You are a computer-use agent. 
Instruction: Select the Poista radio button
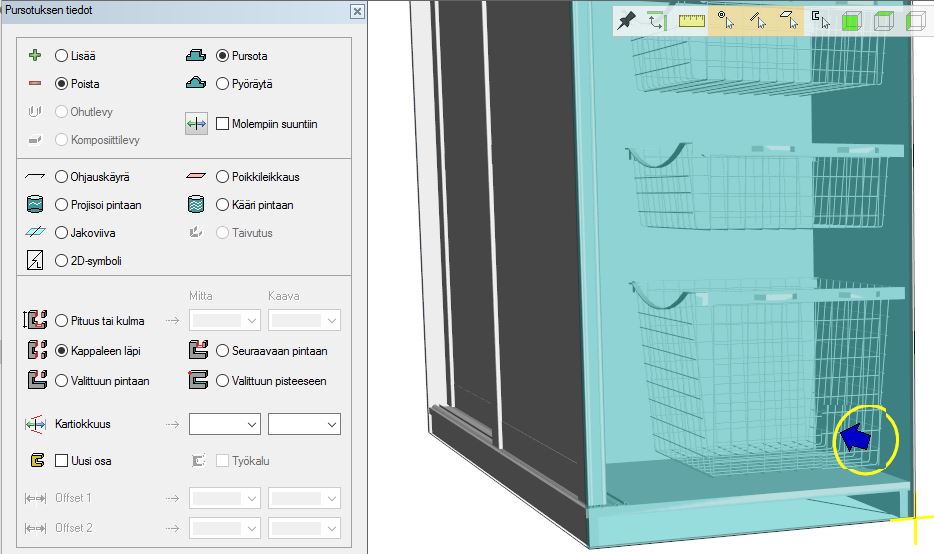[x=61, y=83]
